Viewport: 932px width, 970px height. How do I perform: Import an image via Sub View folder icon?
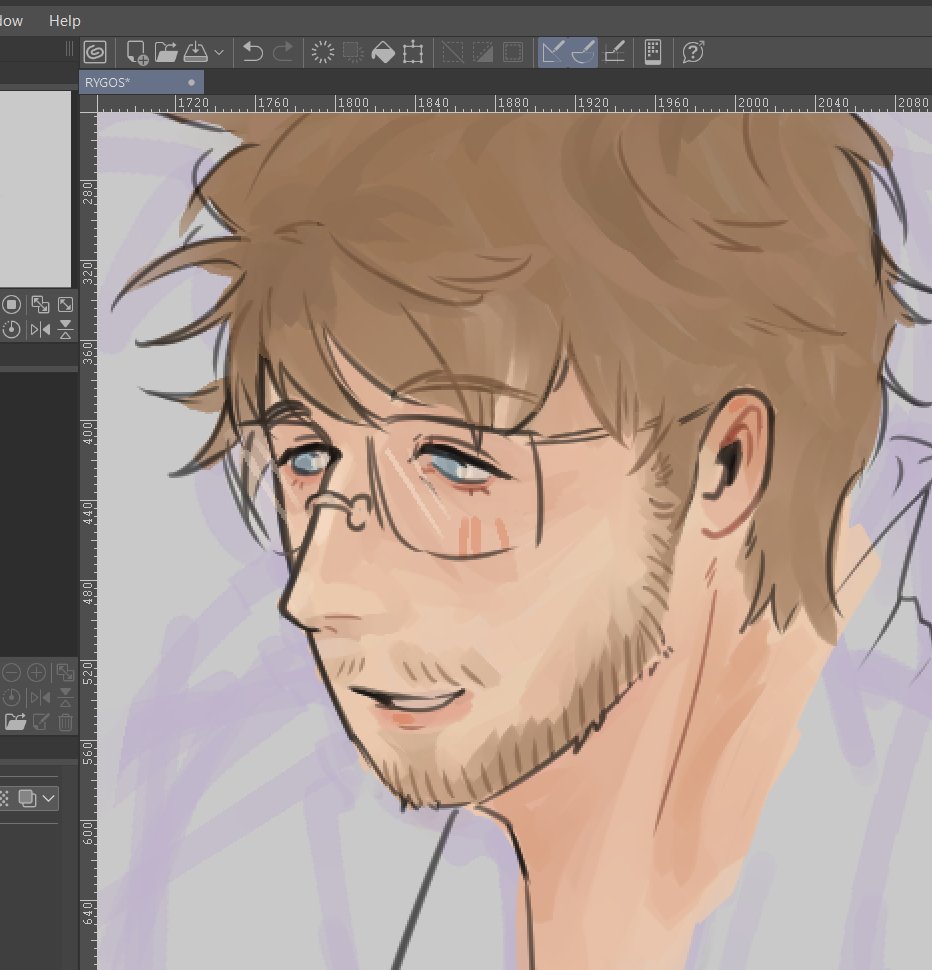point(15,722)
